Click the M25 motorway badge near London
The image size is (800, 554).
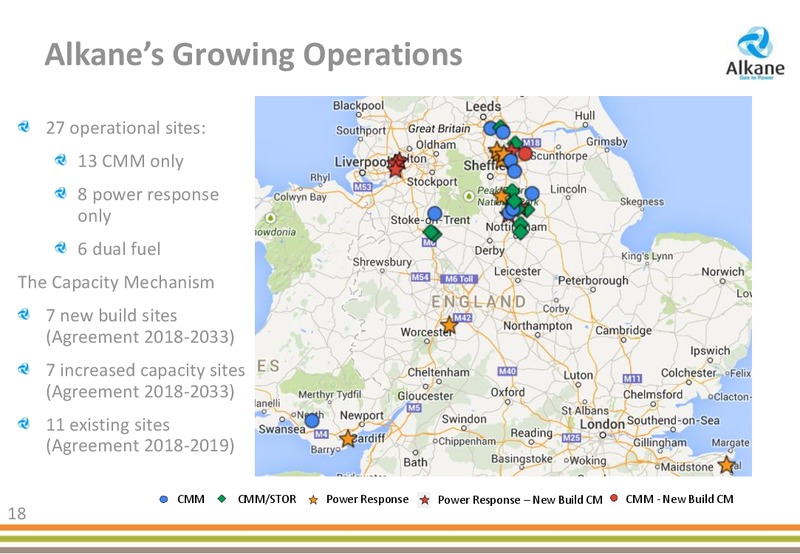point(571,438)
